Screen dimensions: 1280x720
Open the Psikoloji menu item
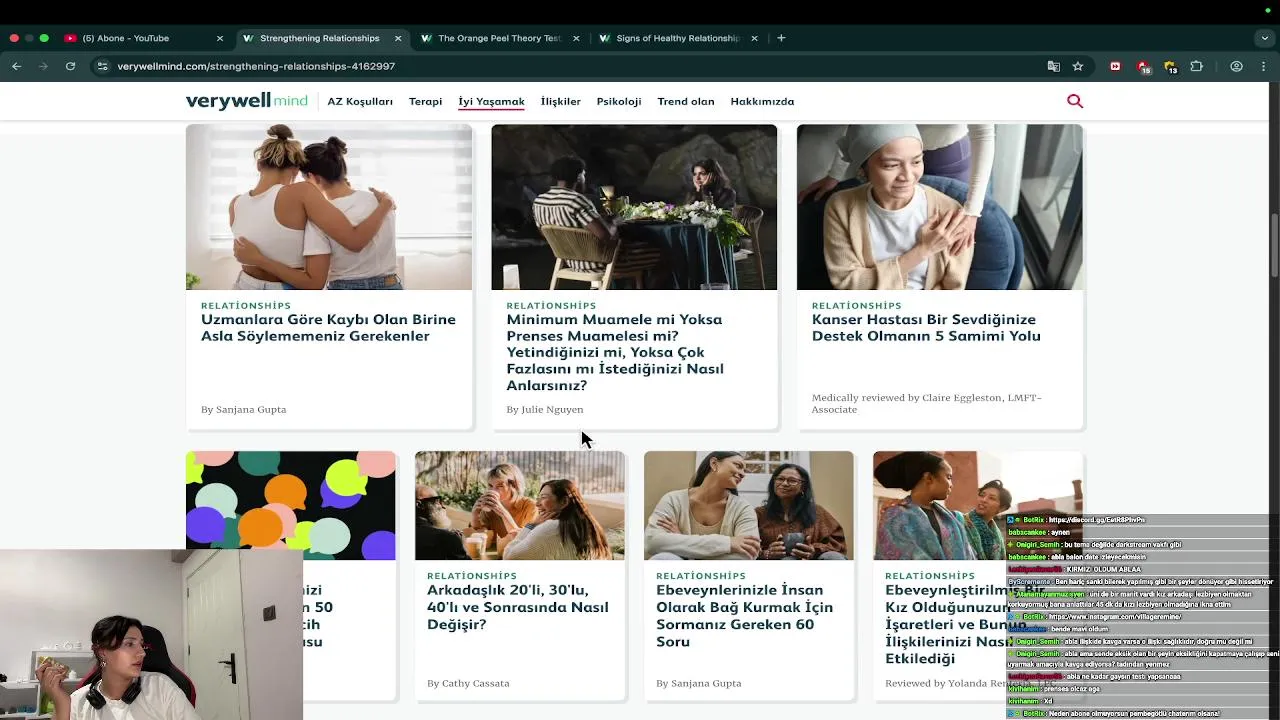619,101
